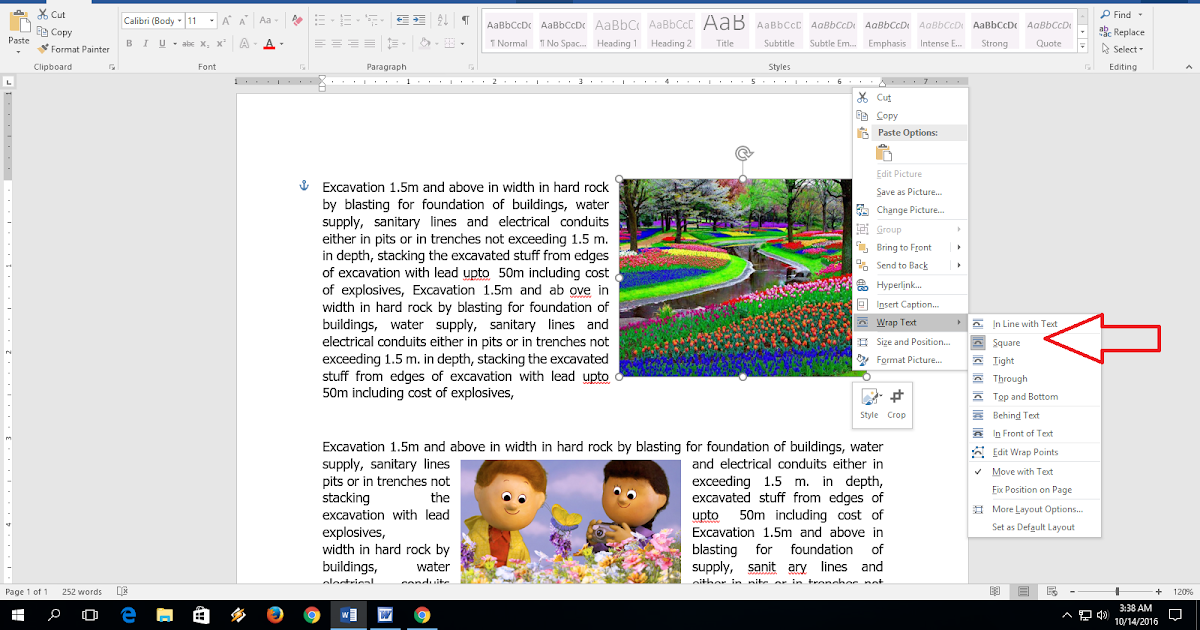Image resolution: width=1200 pixels, height=630 pixels.
Task: Click the zoom slider in status bar
Action: 1117,592
